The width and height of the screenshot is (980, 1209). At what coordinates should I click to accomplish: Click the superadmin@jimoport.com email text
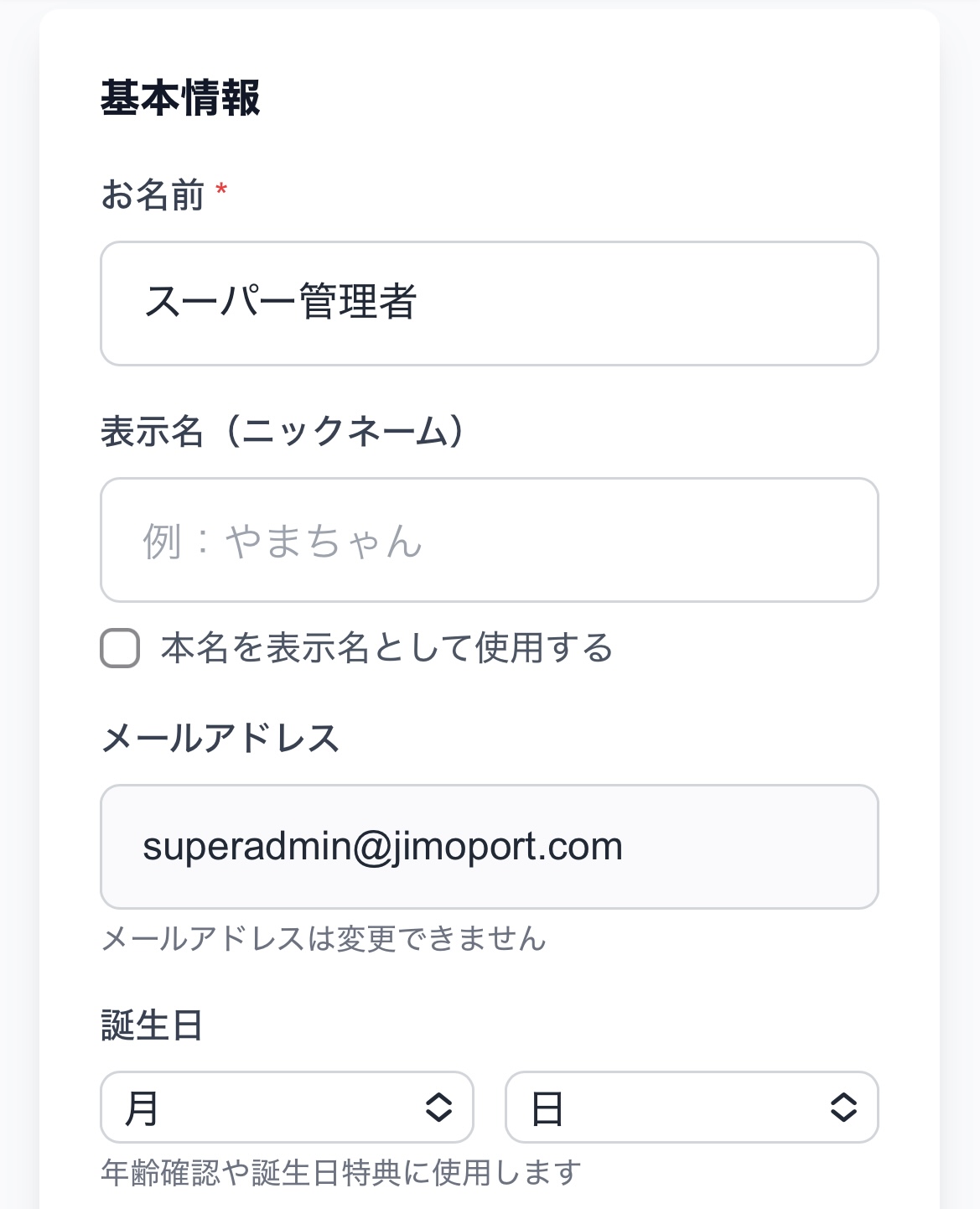coord(382,847)
